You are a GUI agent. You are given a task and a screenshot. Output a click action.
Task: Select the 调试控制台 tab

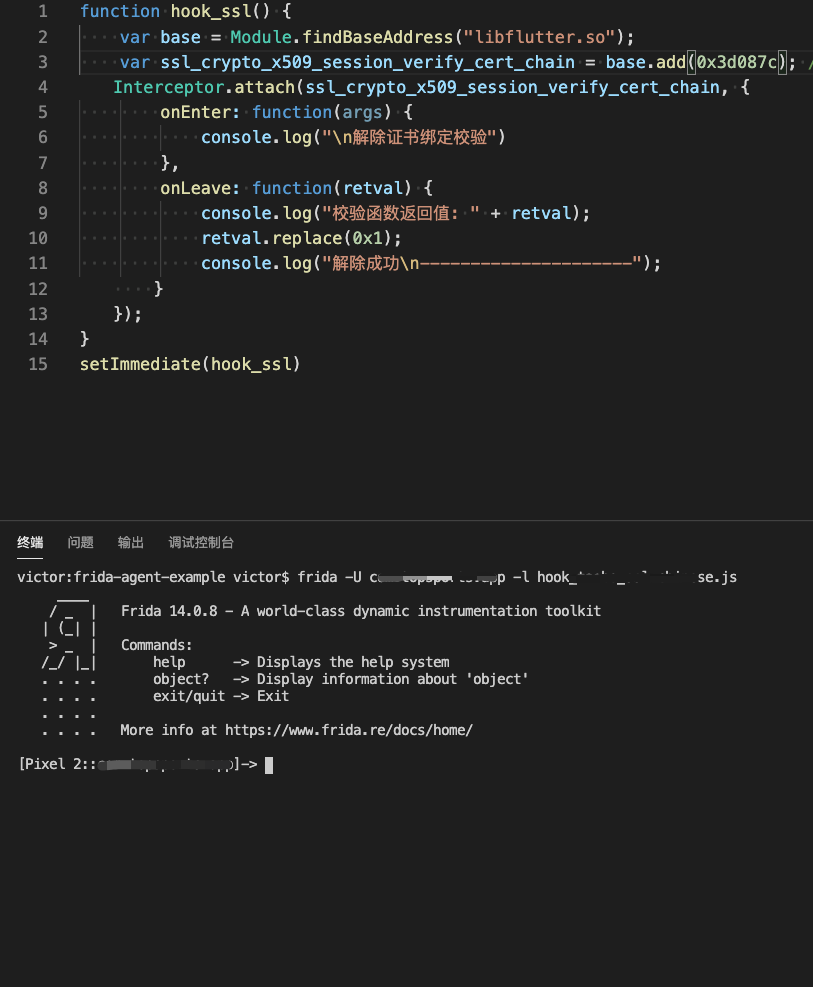tap(200, 542)
